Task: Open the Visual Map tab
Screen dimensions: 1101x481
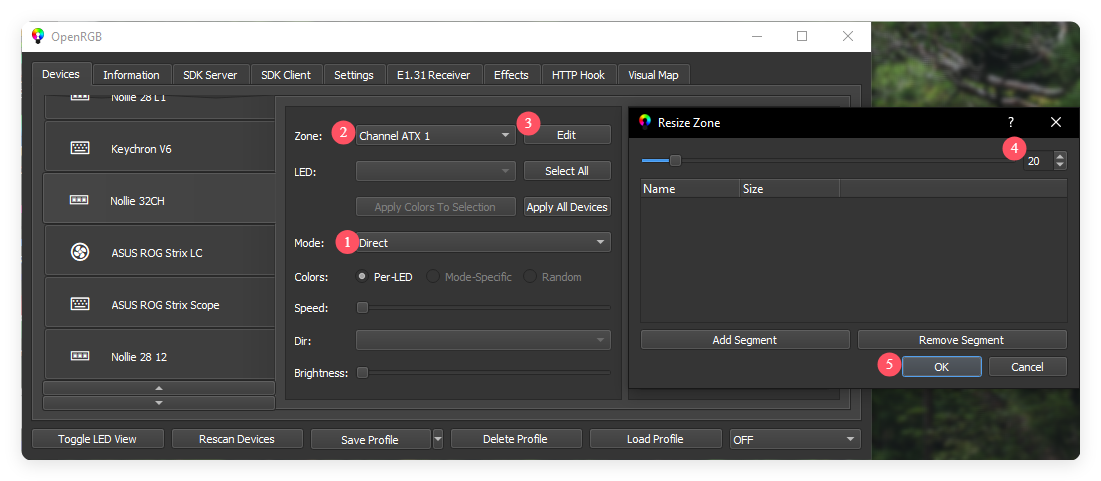Action: (654, 74)
